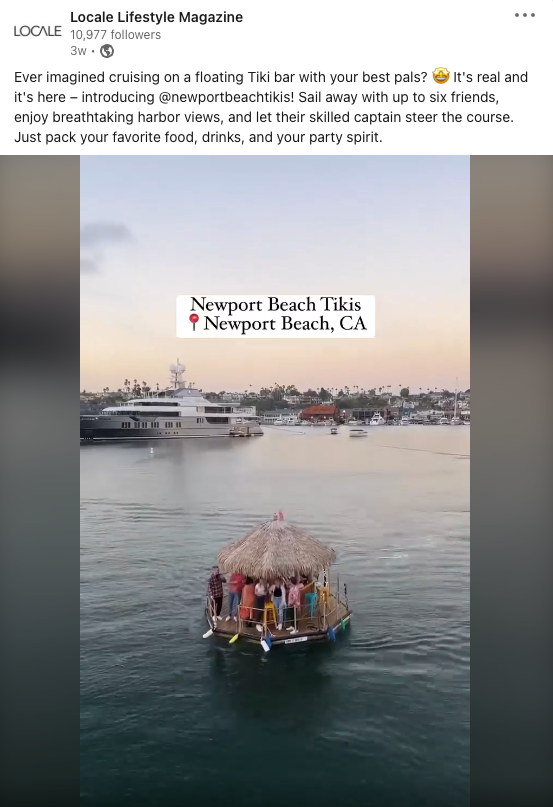Viewport: 553px width, 807px height.
Task: Click the left blurred video margin
Action: coord(40,481)
